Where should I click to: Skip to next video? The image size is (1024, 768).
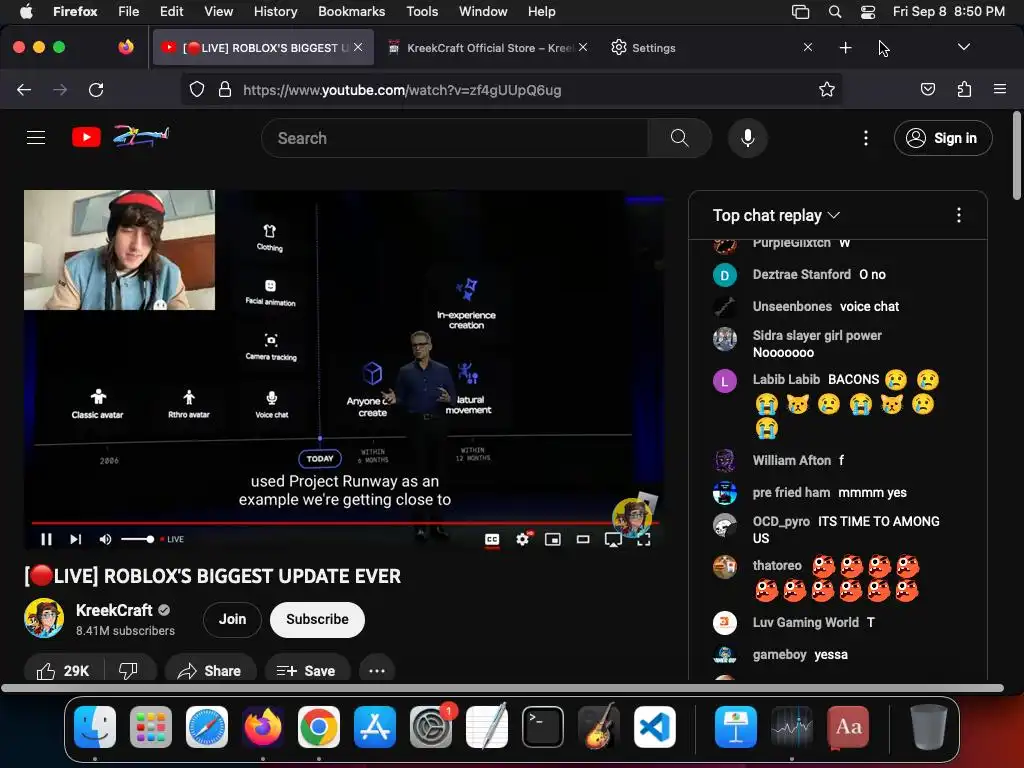click(x=76, y=539)
